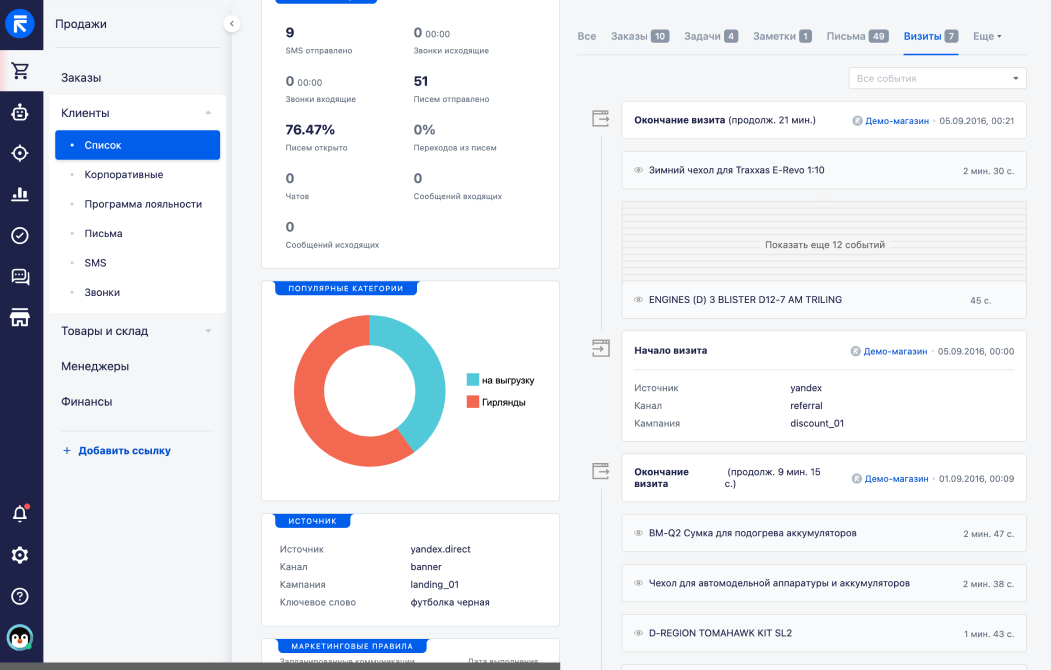Expand the 'Еще' tab dropdown
This screenshot has width=1051, height=670.
point(987,36)
